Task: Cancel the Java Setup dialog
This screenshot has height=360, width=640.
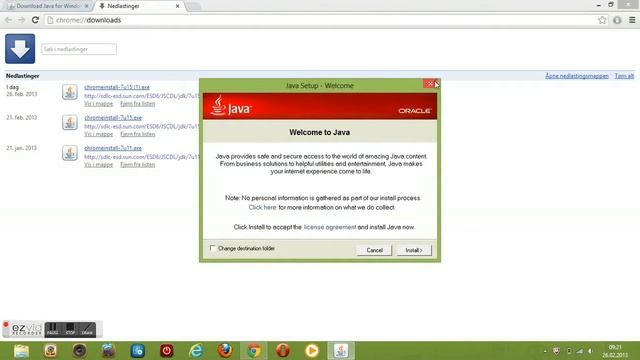Action: pyautogui.click(x=374, y=250)
